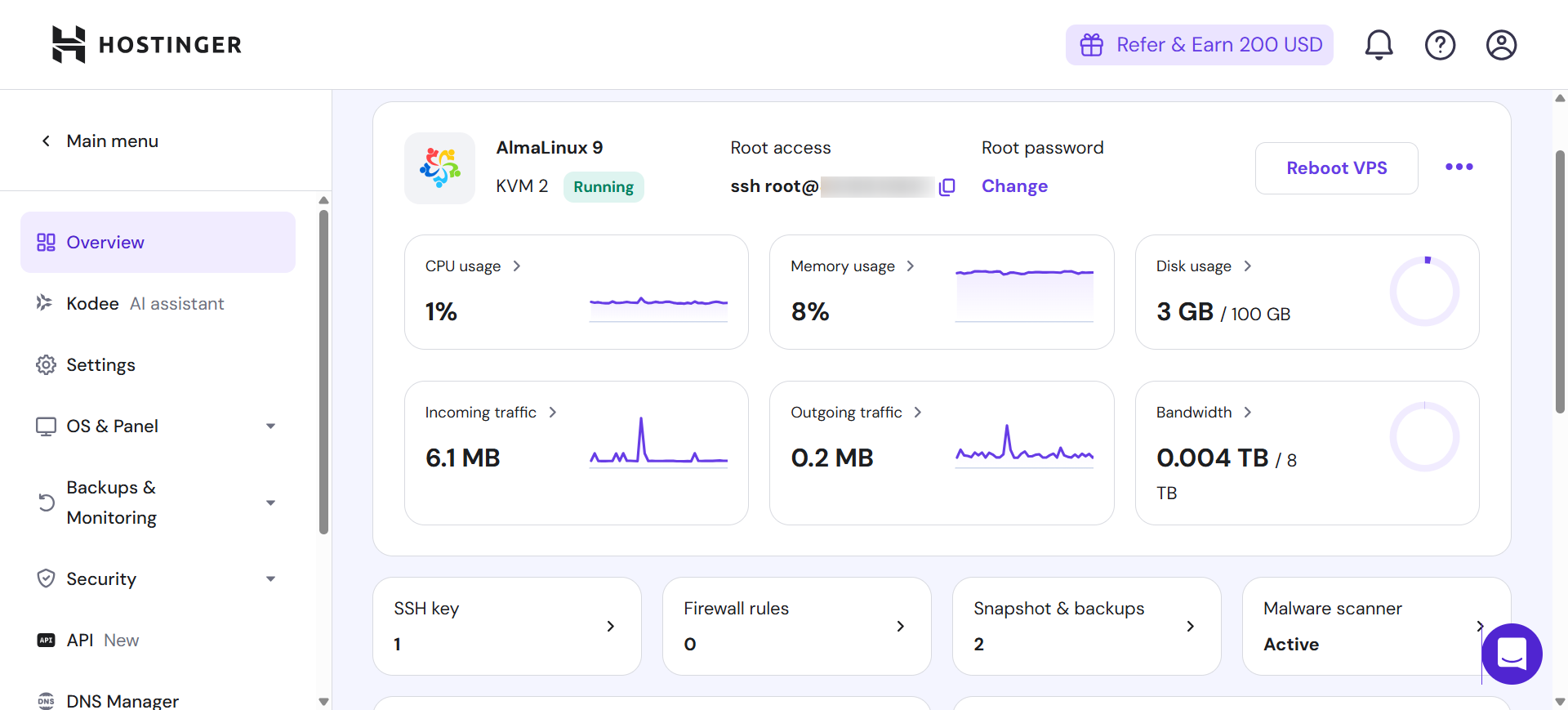Click the '1%' CPU value
This screenshot has height=710, width=1568.
click(x=441, y=312)
